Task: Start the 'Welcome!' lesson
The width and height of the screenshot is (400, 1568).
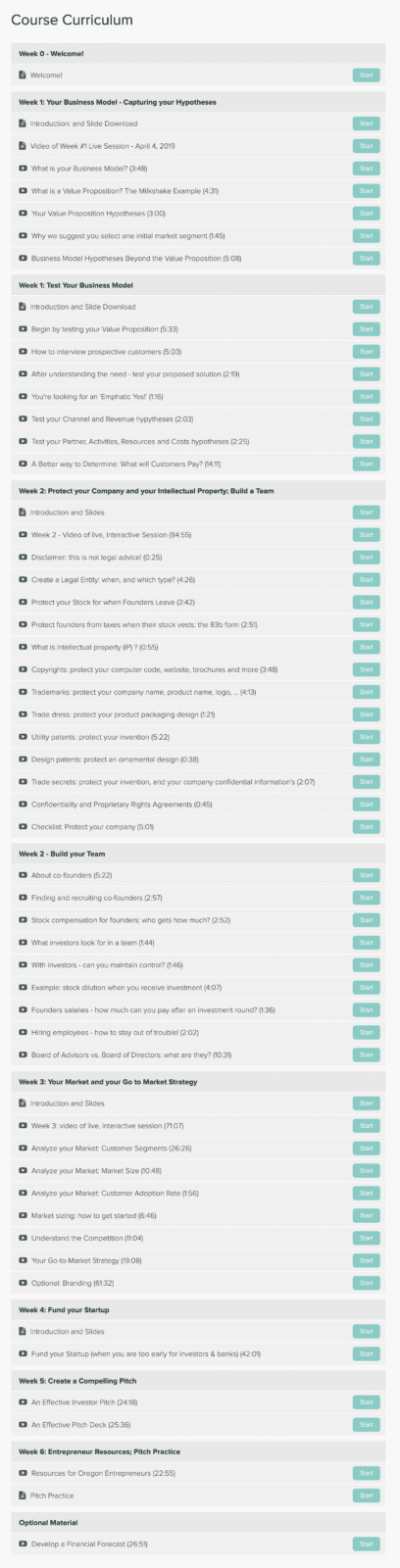Action: [x=366, y=74]
